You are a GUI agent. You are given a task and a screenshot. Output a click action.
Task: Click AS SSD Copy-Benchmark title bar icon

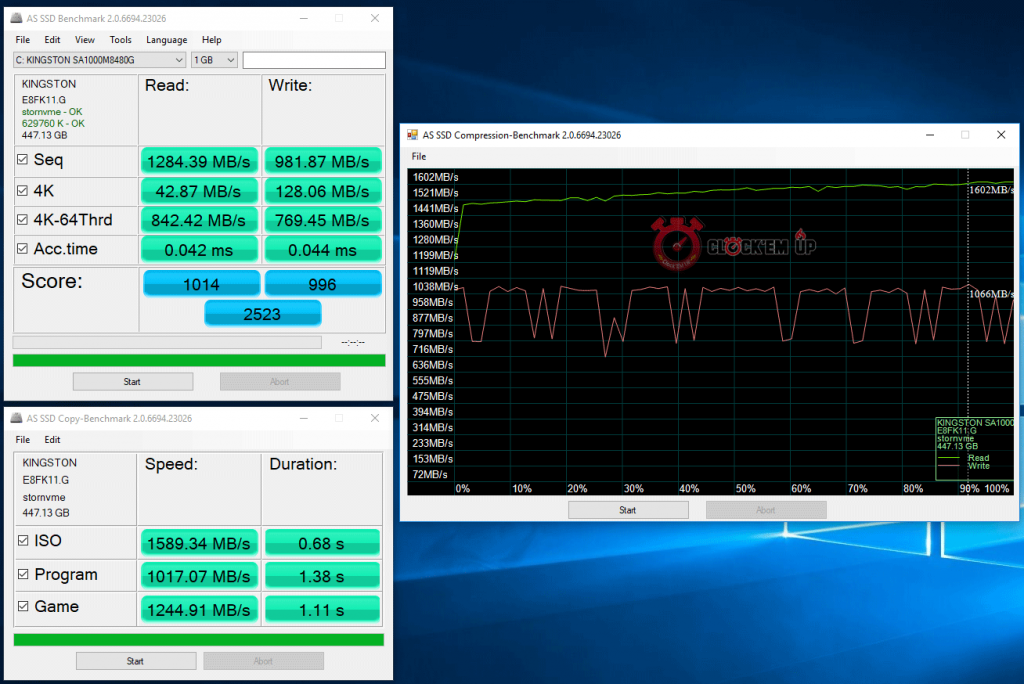point(17,418)
